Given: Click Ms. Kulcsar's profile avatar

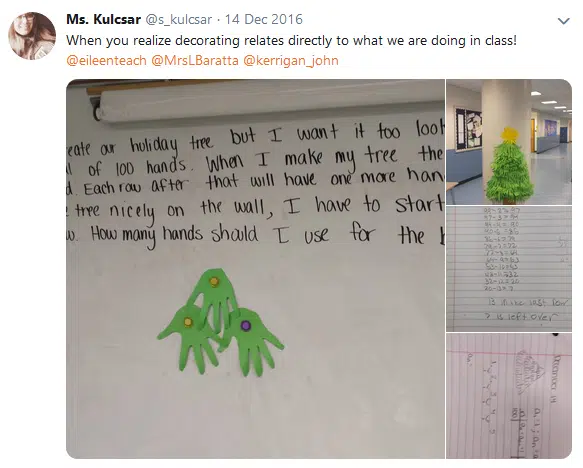Looking at the screenshot, I should 32,36.
